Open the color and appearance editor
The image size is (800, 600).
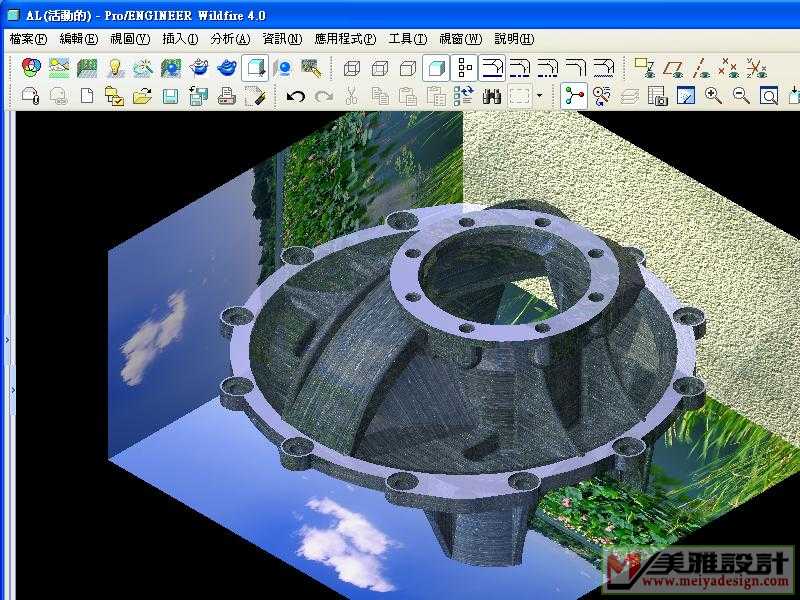pyautogui.click(x=31, y=68)
